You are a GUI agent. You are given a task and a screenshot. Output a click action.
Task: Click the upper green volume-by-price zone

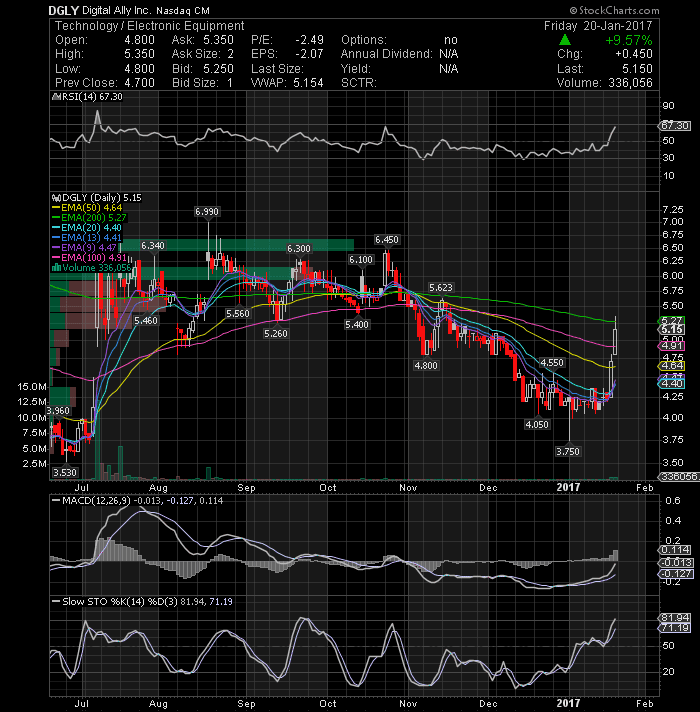coord(236,245)
